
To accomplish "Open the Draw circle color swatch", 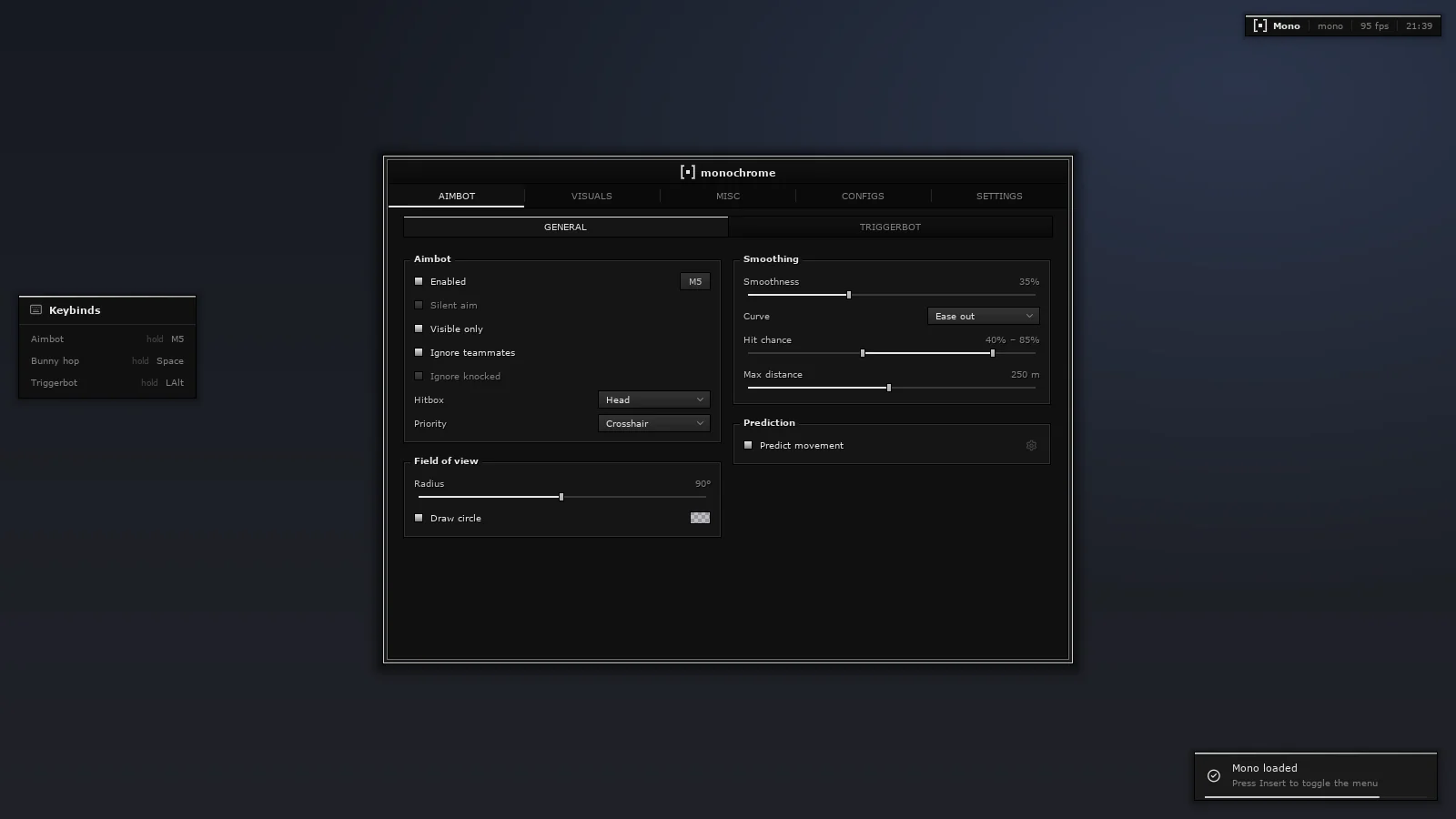I will pos(700,518).
